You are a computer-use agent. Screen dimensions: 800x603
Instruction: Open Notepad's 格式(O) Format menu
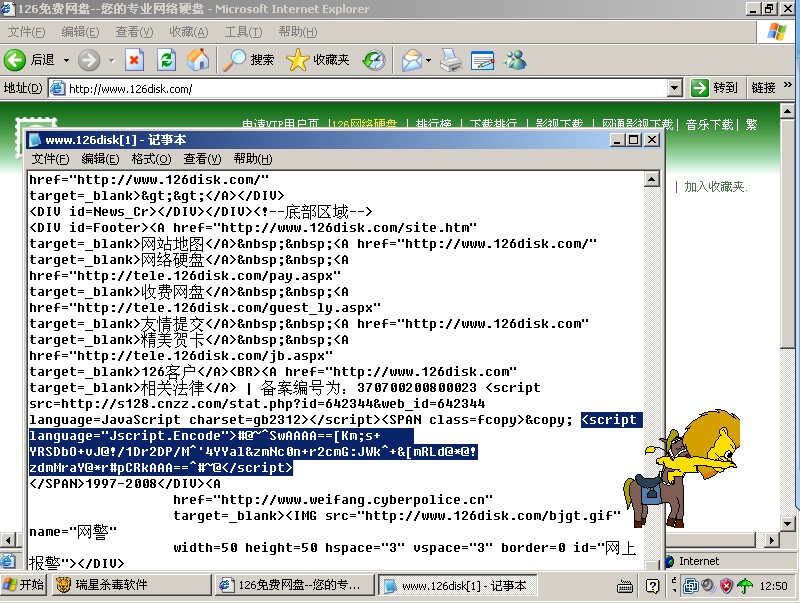pyautogui.click(x=150, y=159)
